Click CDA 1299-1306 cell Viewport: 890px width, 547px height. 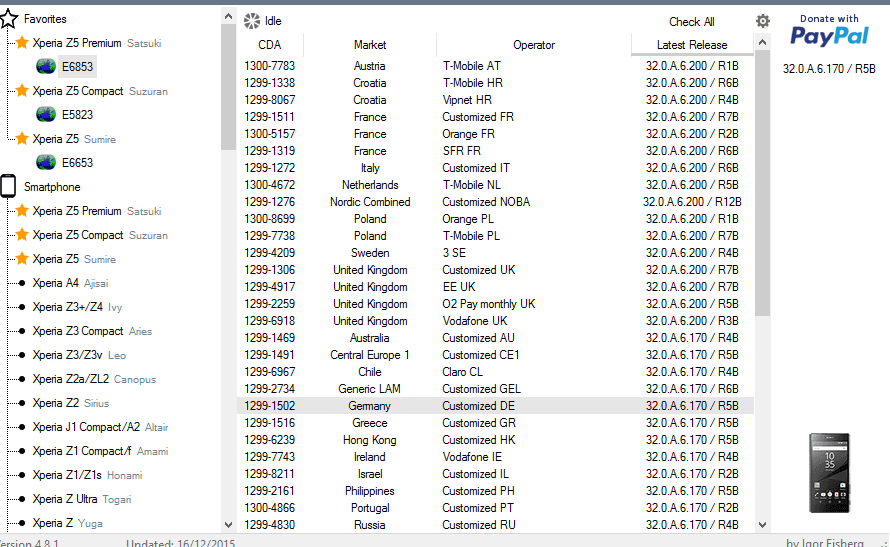coord(270,270)
